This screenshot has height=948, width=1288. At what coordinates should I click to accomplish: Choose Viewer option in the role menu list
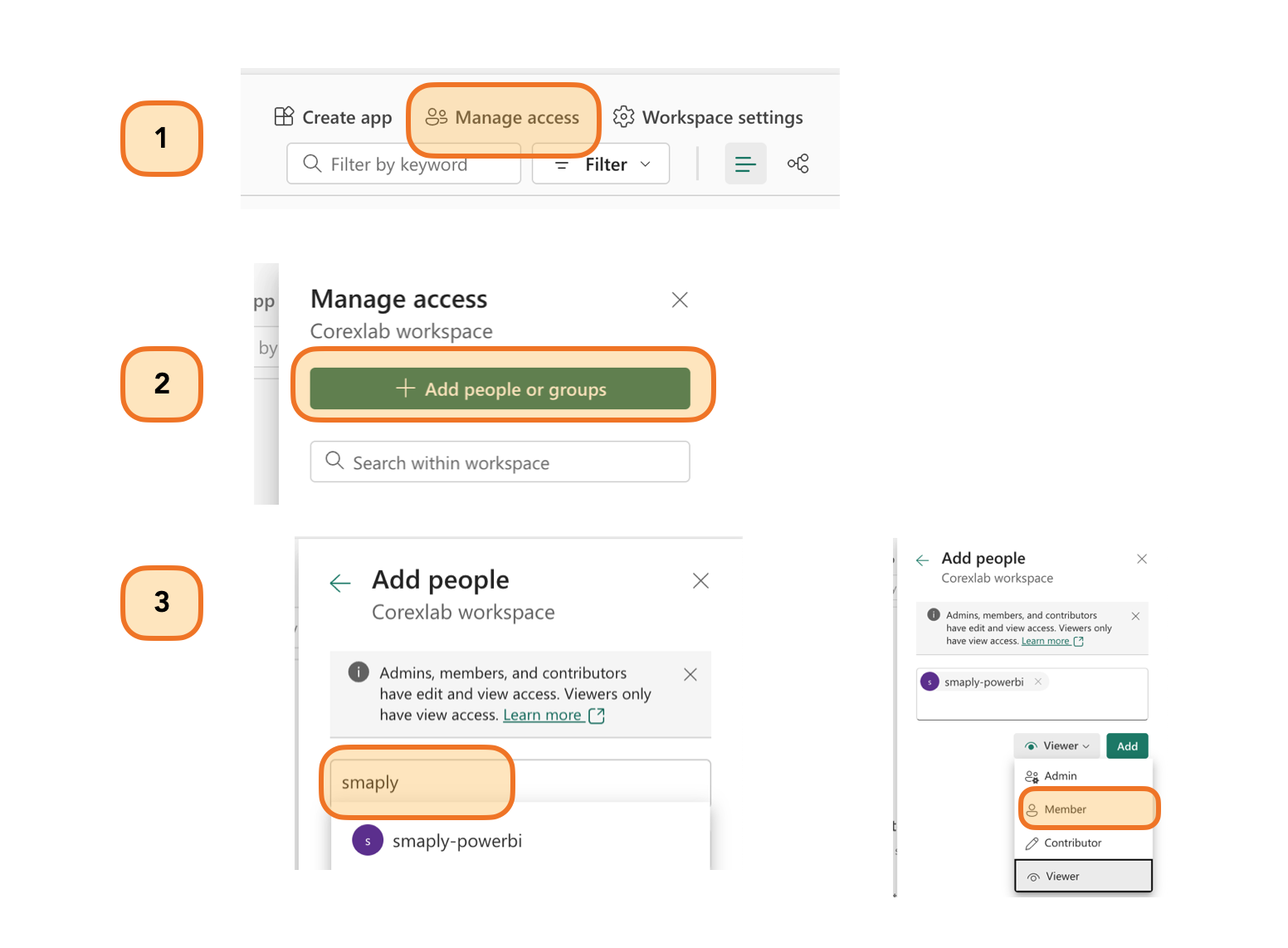point(1083,876)
